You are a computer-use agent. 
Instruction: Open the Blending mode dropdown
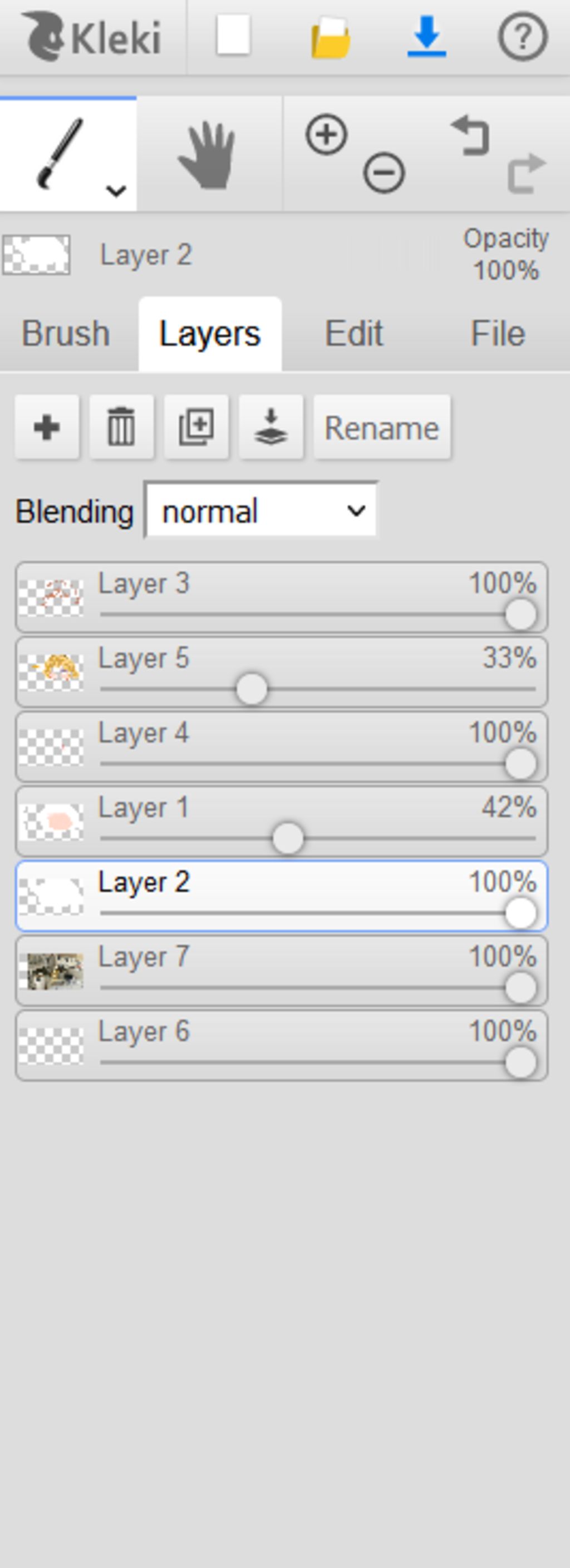261,511
